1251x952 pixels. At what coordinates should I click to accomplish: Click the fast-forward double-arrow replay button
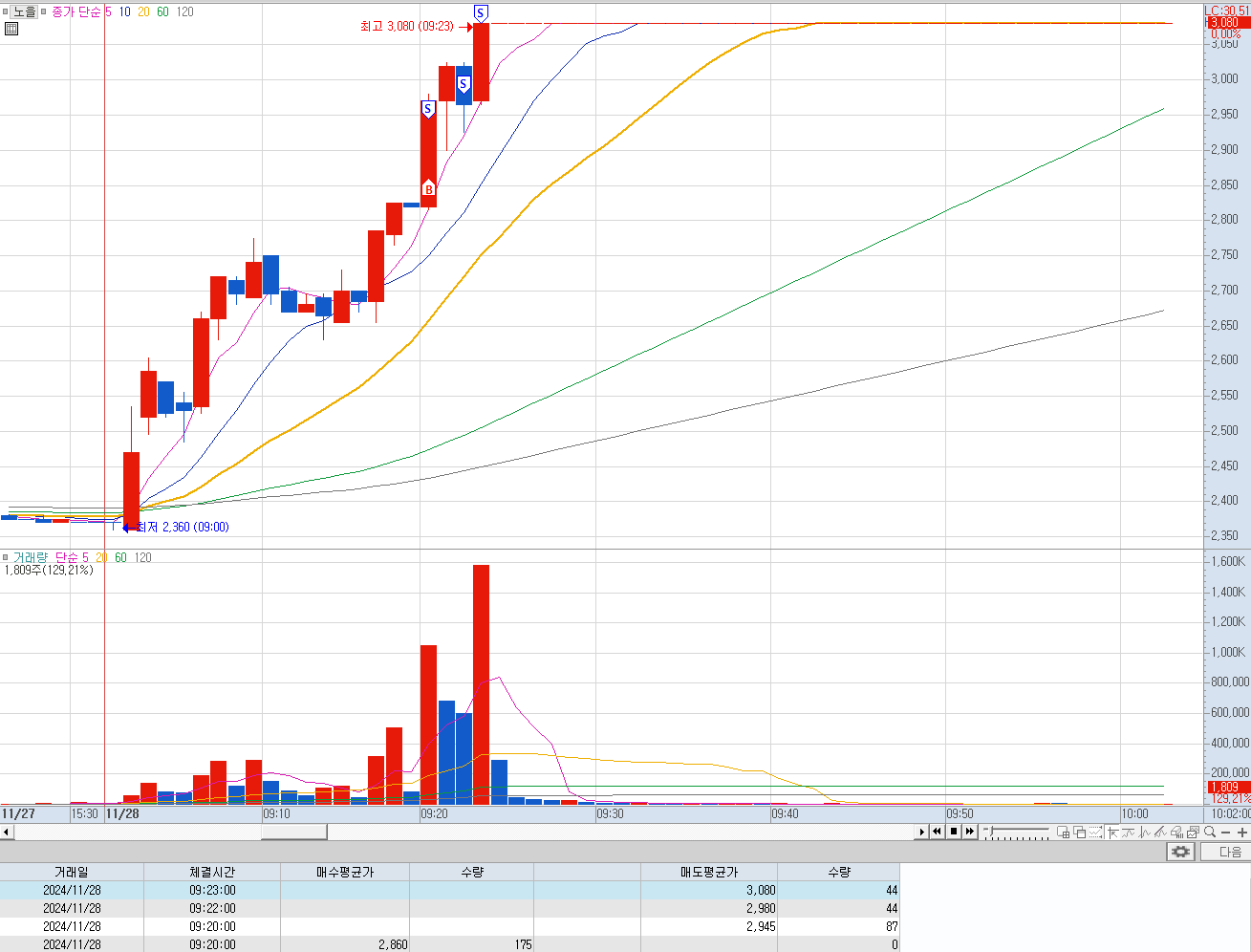coord(970,832)
